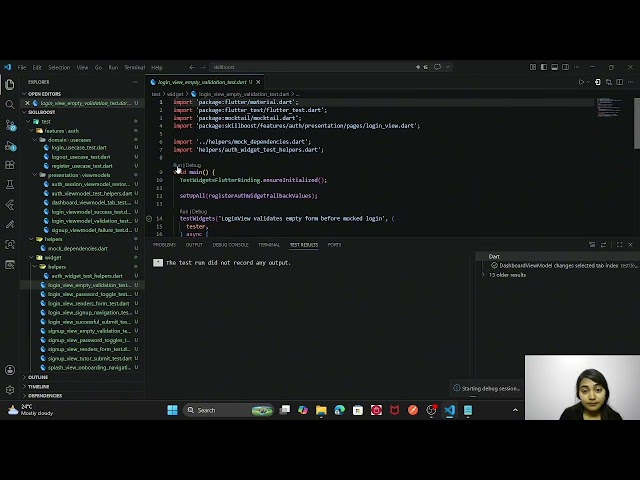Open the Windows Start button

click(x=172, y=410)
